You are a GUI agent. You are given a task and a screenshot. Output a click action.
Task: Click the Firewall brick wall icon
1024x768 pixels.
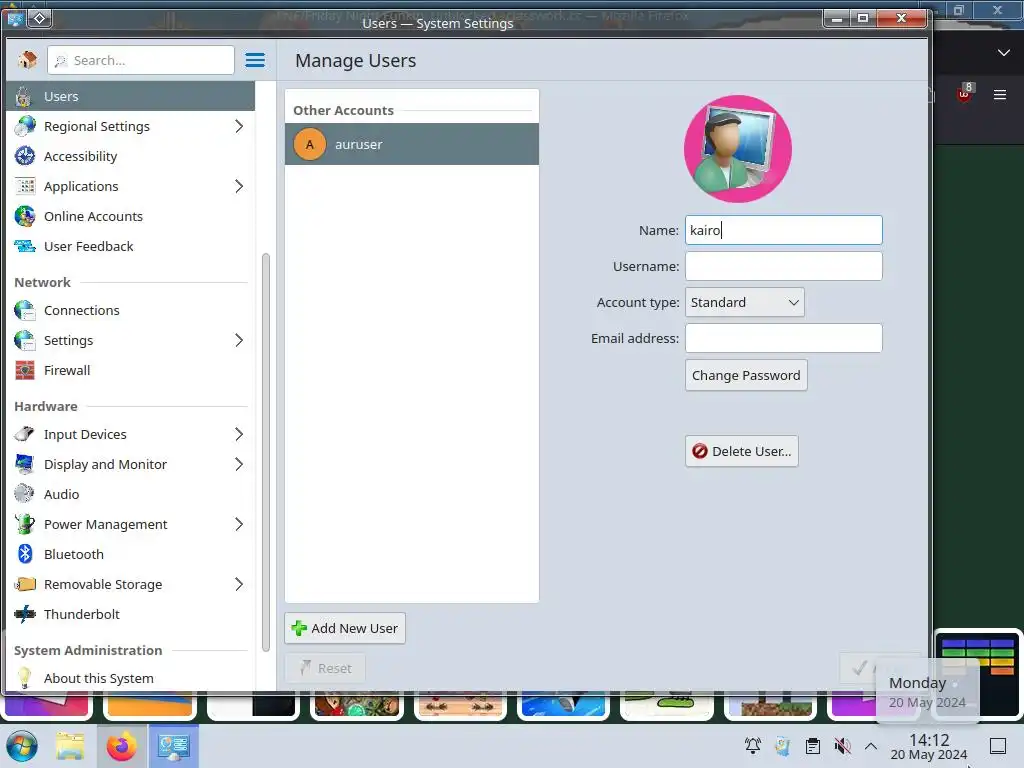(x=24, y=370)
